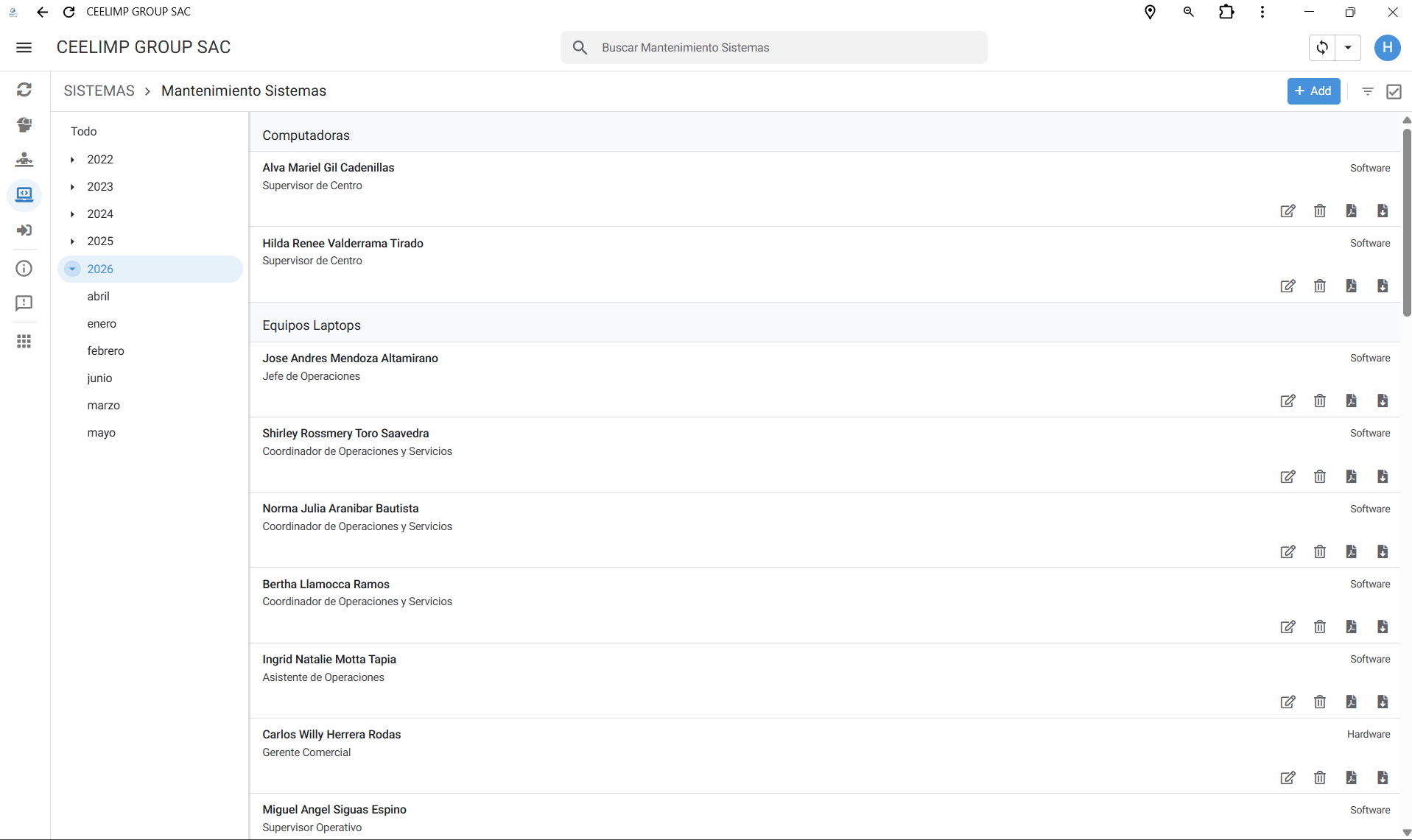Open the computer maintenance sidebar icon
The height and width of the screenshot is (840, 1412).
click(x=24, y=194)
